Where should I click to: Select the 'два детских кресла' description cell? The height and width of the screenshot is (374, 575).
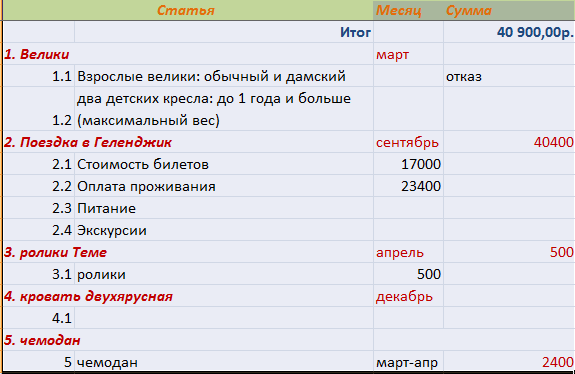224,109
